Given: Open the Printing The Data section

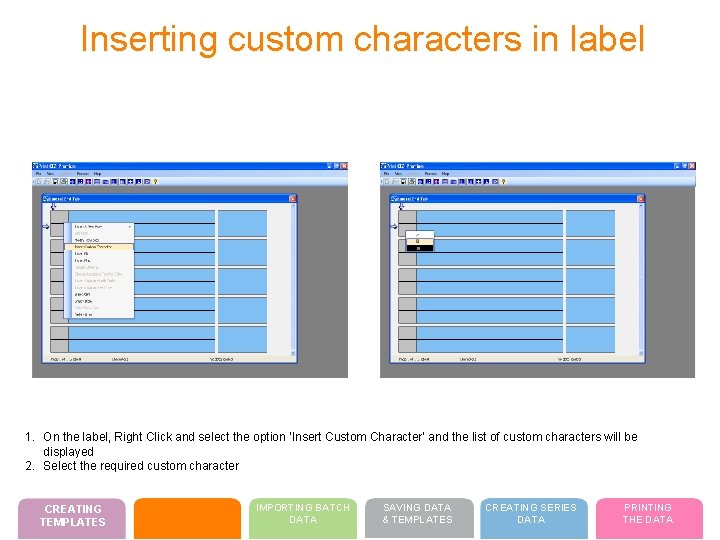Looking at the screenshot, I should (x=649, y=518).
